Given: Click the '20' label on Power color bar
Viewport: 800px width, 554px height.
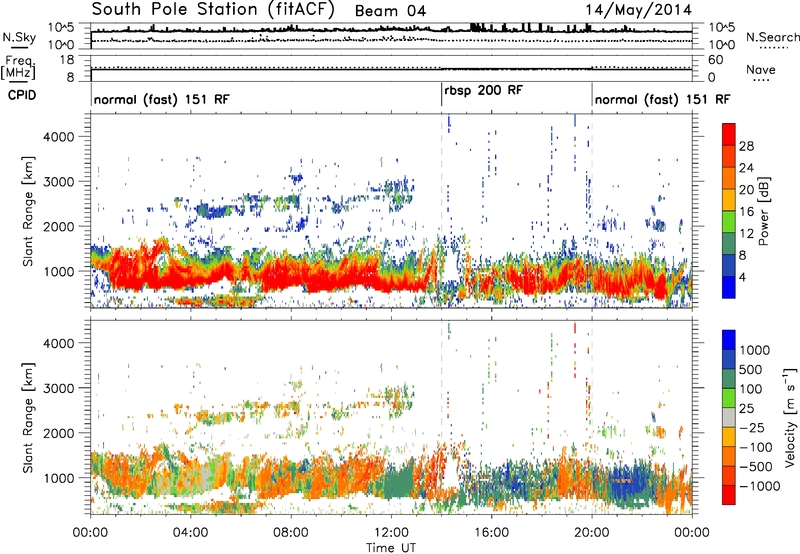Looking at the screenshot, I should pos(746,190).
